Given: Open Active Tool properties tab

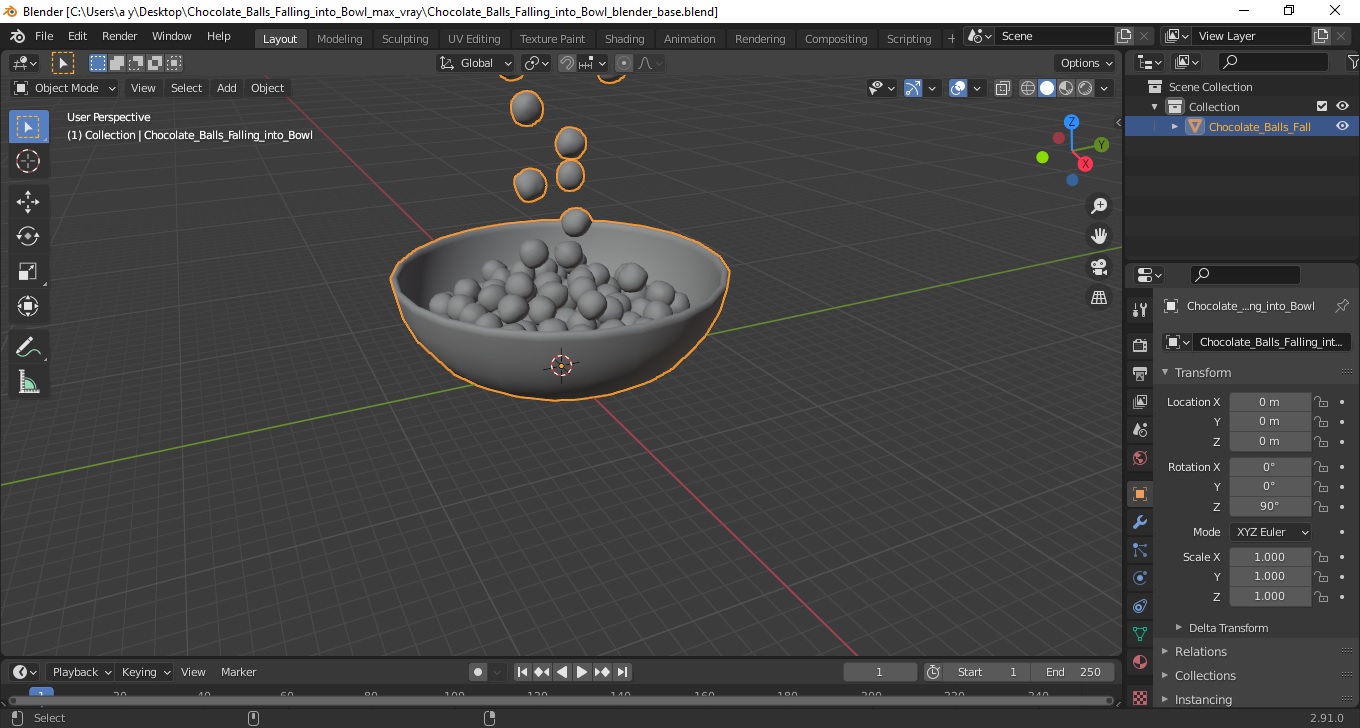Looking at the screenshot, I should point(1139,310).
